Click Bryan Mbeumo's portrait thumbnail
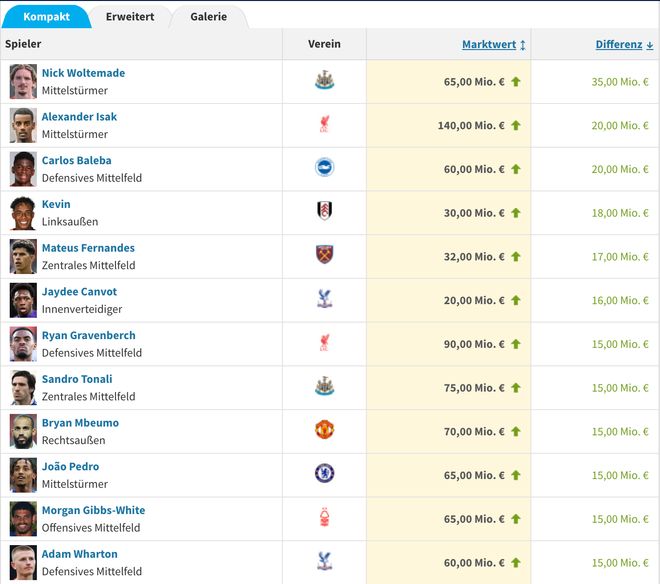The height and width of the screenshot is (584, 660). (x=23, y=431)
